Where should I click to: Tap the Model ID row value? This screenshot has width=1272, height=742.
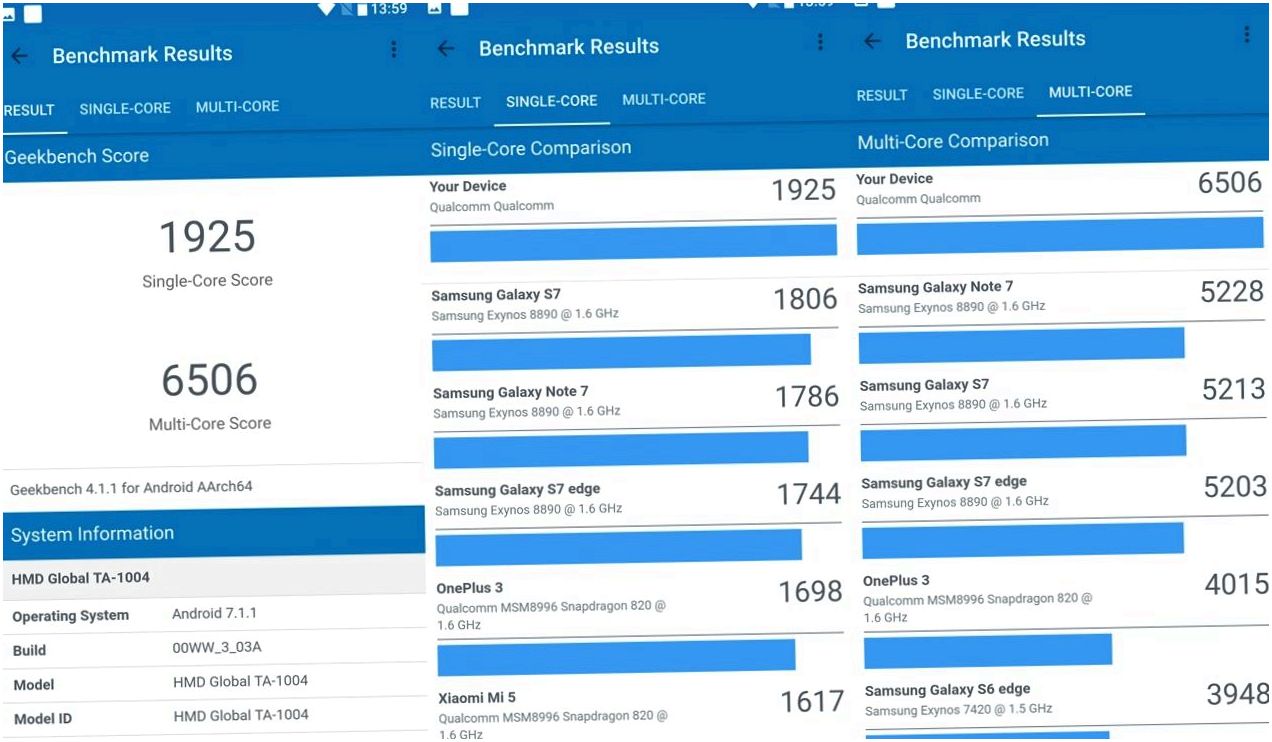tap(241, 715)
